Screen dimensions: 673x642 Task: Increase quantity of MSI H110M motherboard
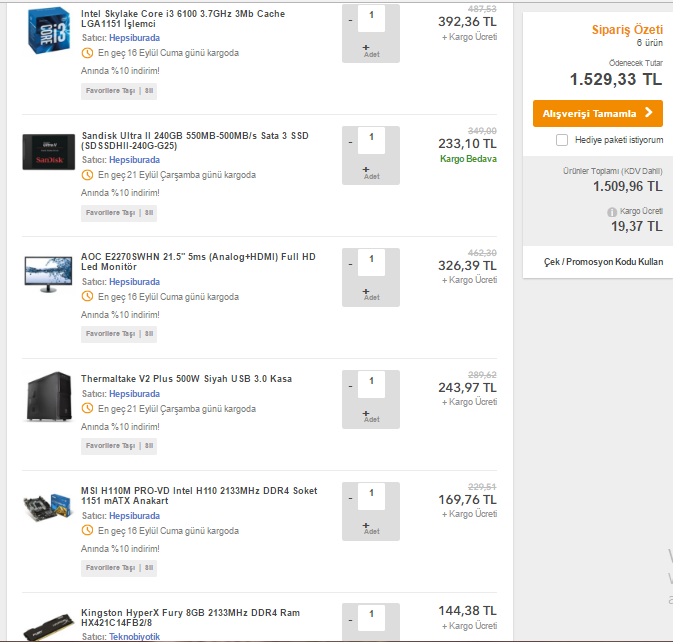click(x=365, y=524)
